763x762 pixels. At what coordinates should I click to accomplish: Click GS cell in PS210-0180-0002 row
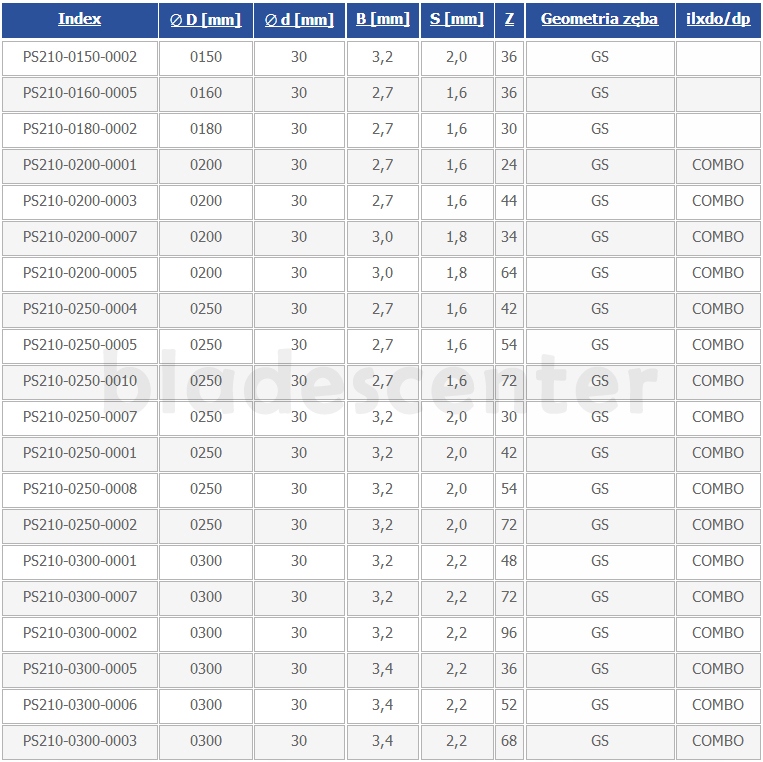click(600, 129)
